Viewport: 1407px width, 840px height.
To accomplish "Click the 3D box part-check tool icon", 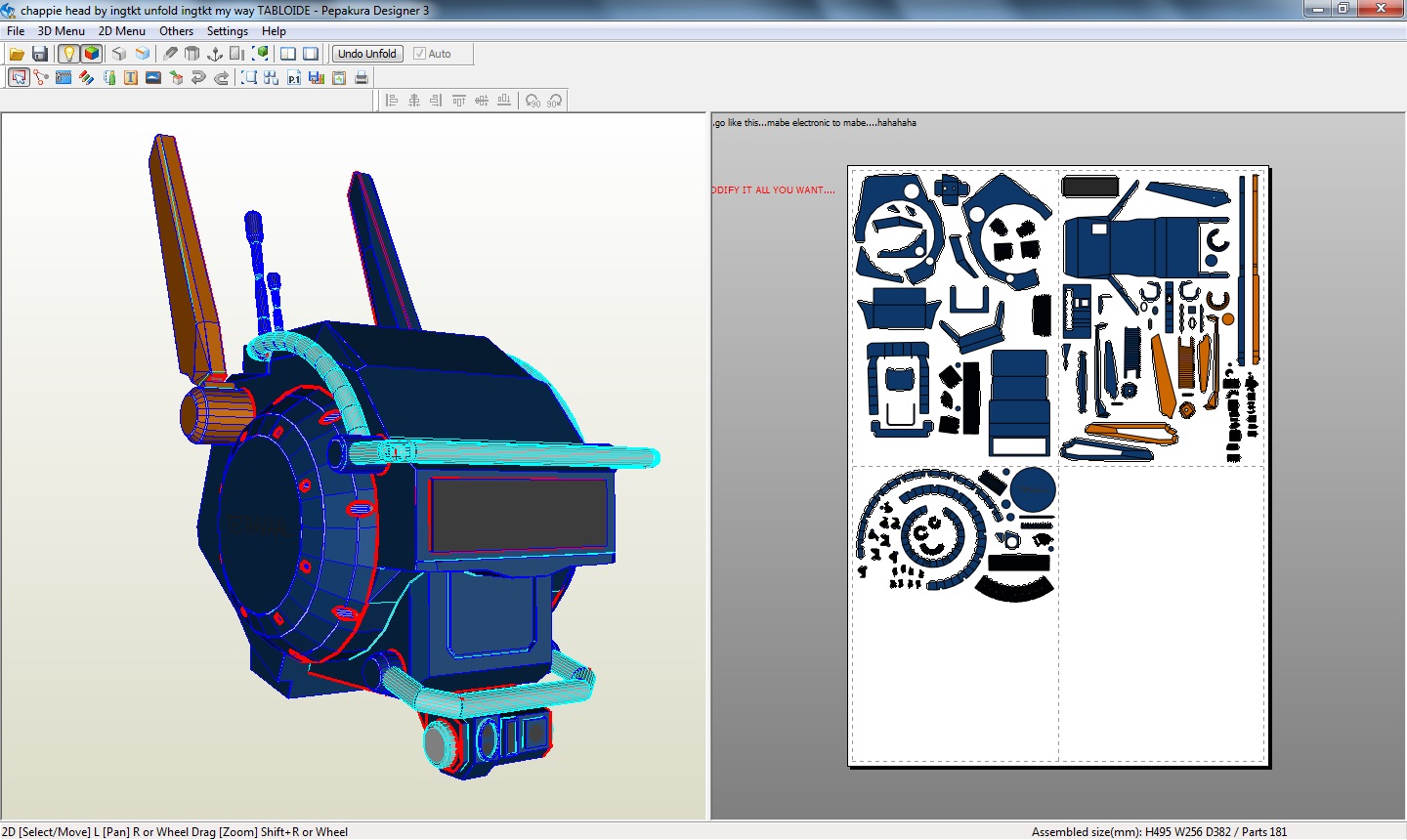I will 176,77.
